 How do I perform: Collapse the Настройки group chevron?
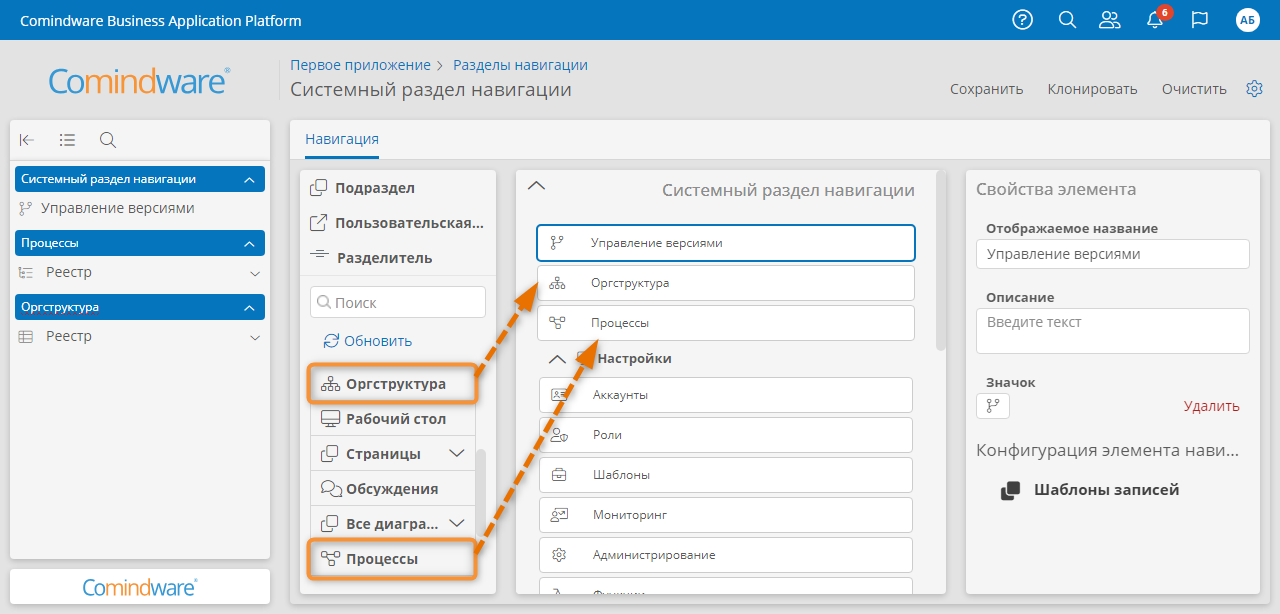point(558,359)
